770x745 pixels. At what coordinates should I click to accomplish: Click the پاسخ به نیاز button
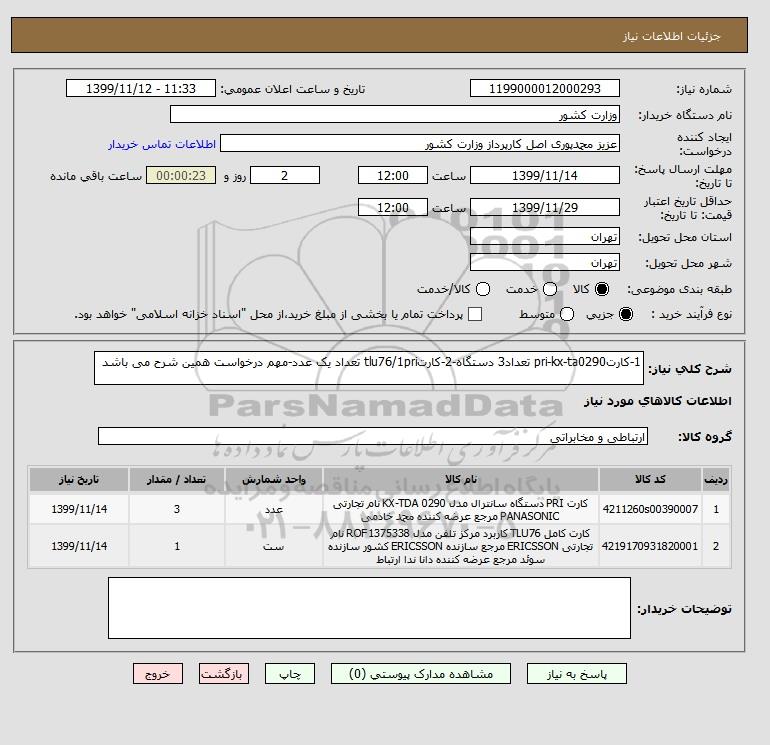pos(577,674)
